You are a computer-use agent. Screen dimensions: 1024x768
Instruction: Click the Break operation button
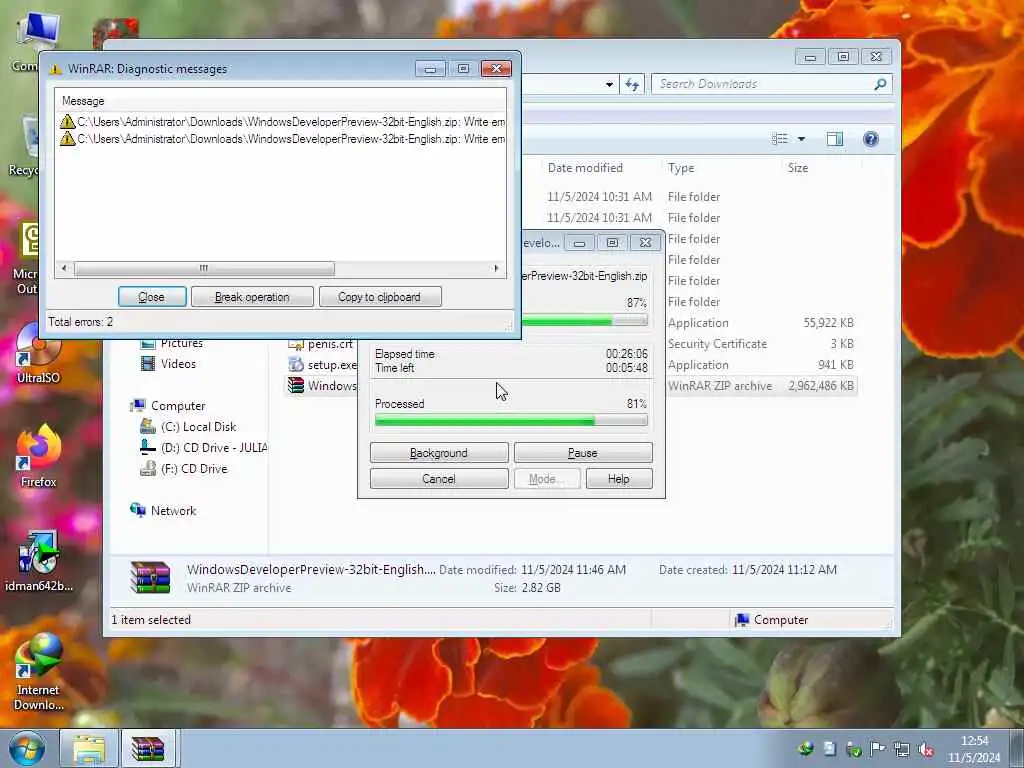[x=252, y=297]
